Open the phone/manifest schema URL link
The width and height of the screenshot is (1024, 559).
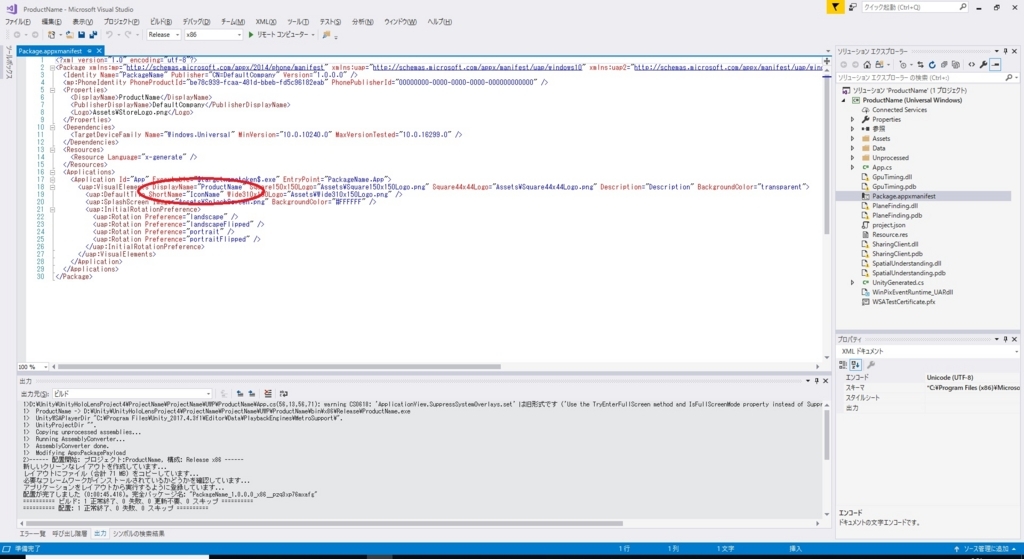pos(225,67)
